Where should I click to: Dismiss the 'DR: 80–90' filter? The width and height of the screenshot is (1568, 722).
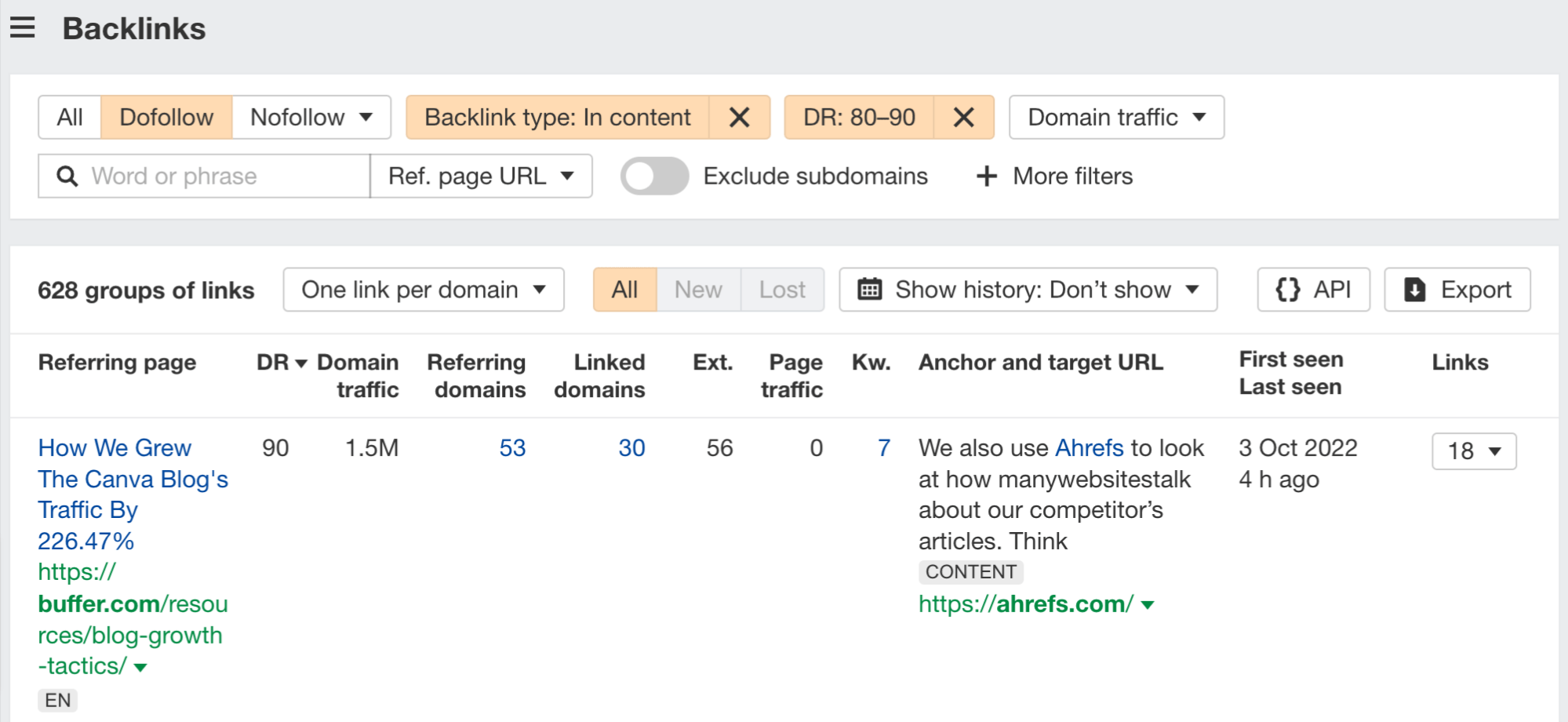pyautogui.click(x=964, y=118)
